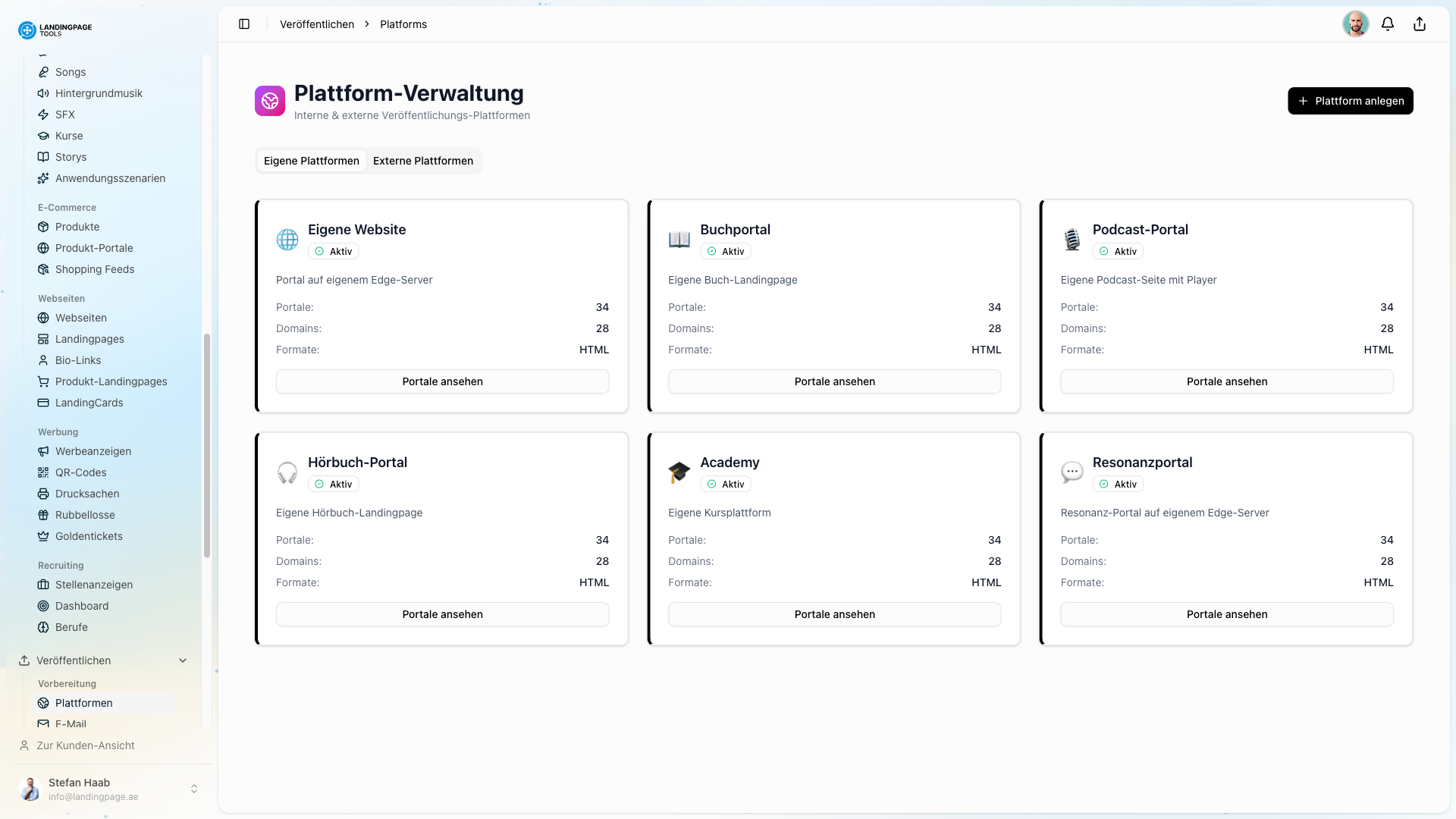Collapse the Veröffentlichen menu section
The width and height of the screenshot is (1456, 819).
click(x=182, y=661)
